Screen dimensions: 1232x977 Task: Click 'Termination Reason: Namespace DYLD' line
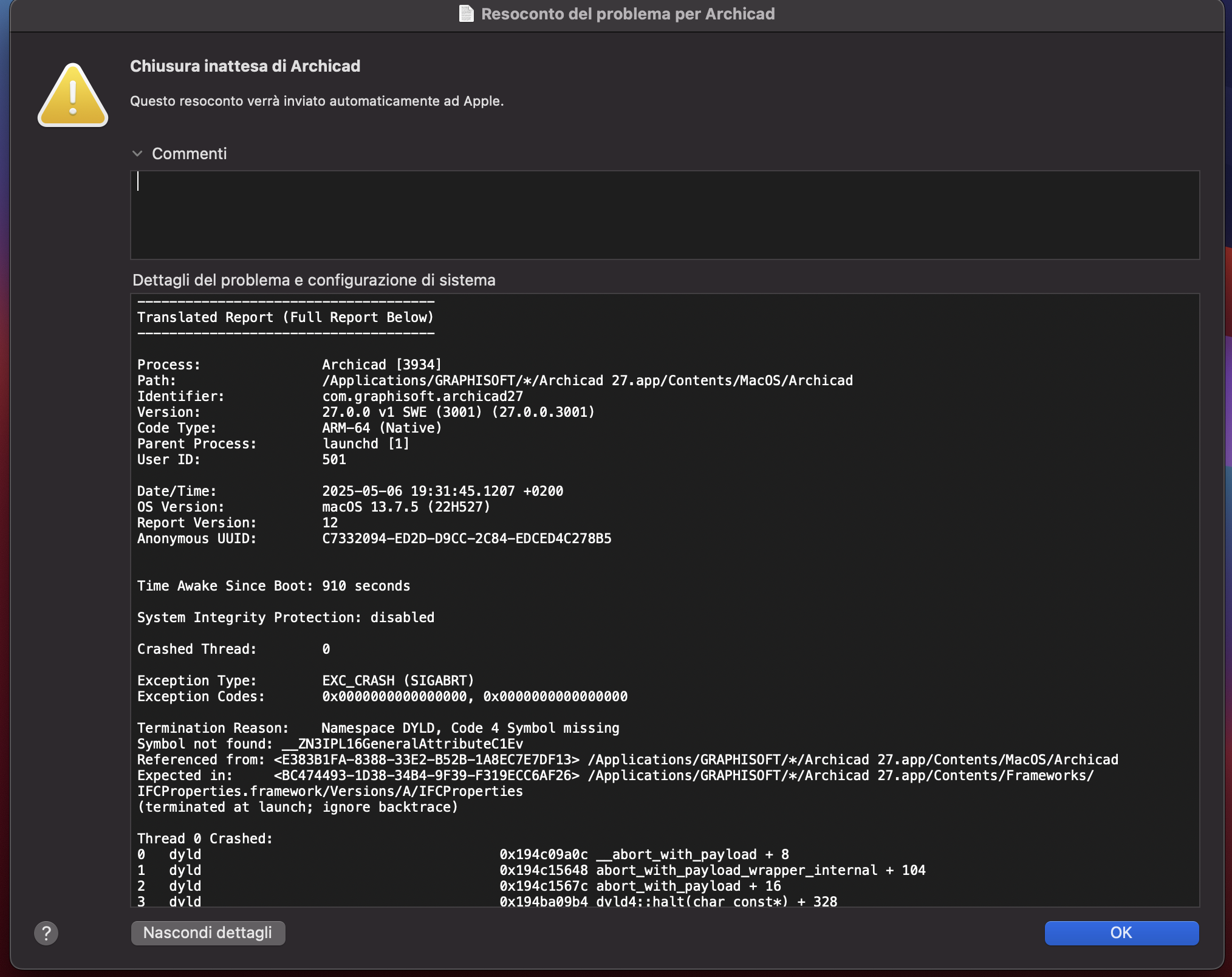click(x=378, y=728)
